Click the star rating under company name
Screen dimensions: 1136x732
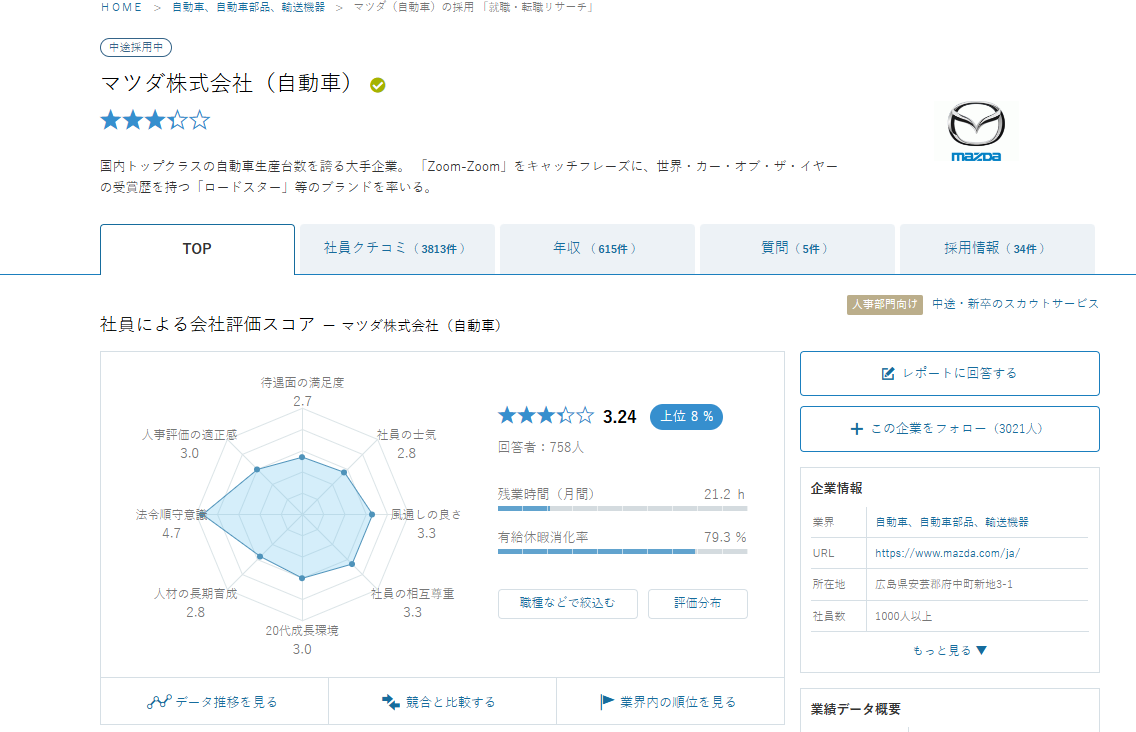[x=155, y=120]
